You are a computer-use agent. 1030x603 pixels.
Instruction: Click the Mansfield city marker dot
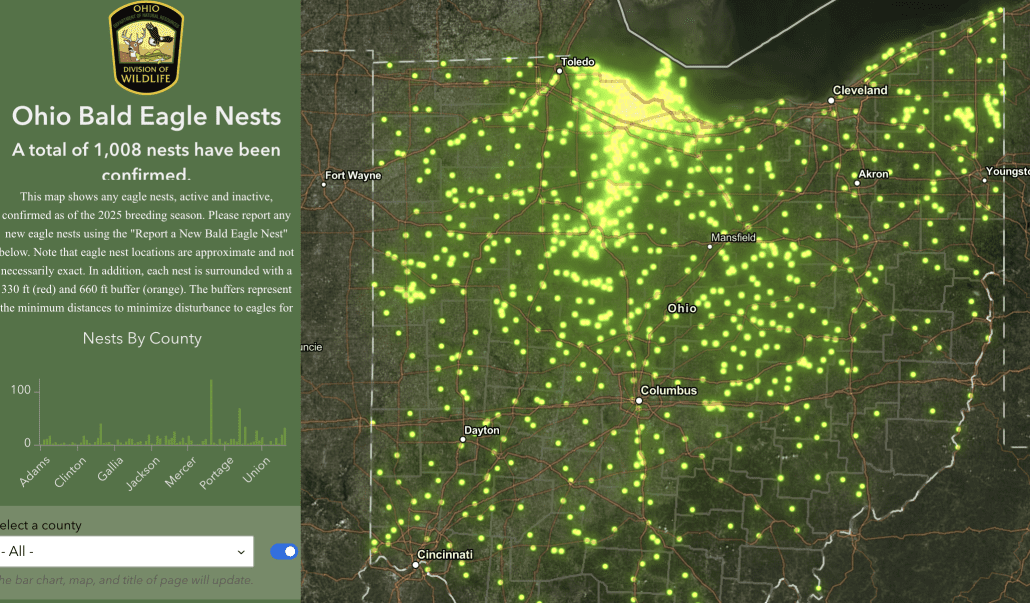click(709, 245)
